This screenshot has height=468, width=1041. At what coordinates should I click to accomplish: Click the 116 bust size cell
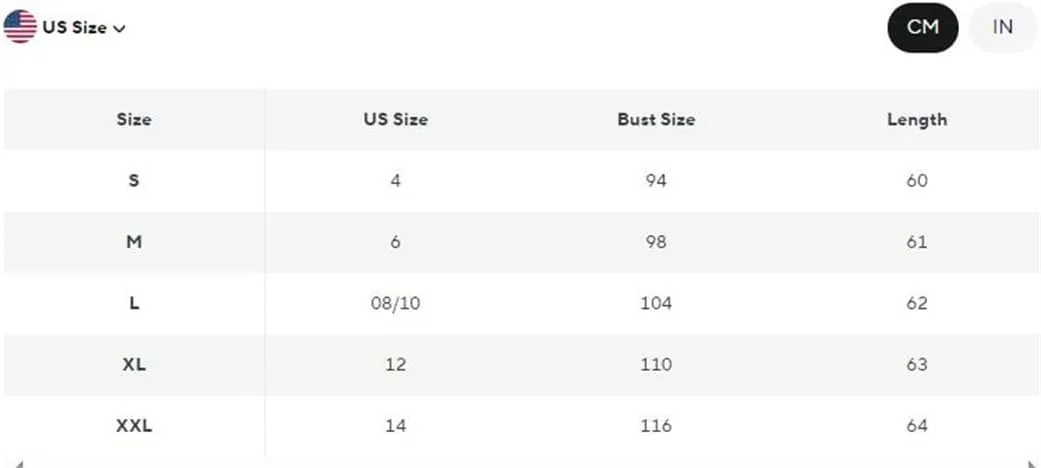(x=656, y=426)
